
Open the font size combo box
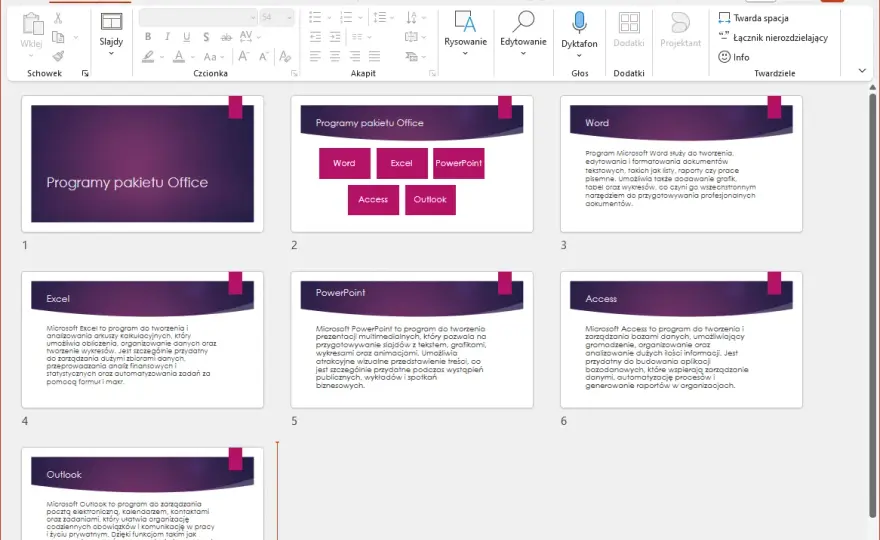277,17
